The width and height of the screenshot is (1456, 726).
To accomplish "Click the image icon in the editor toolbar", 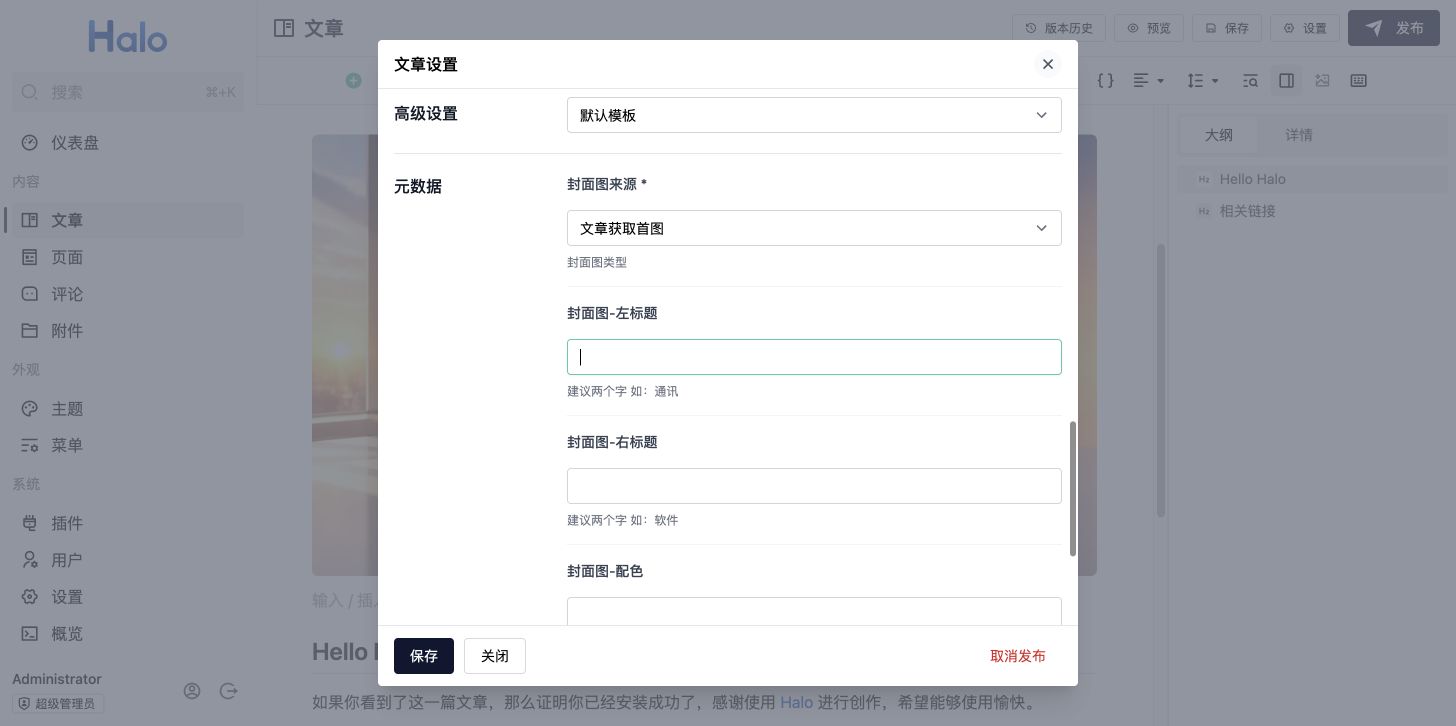I will pyautogui.click(x=1322, y=80).
